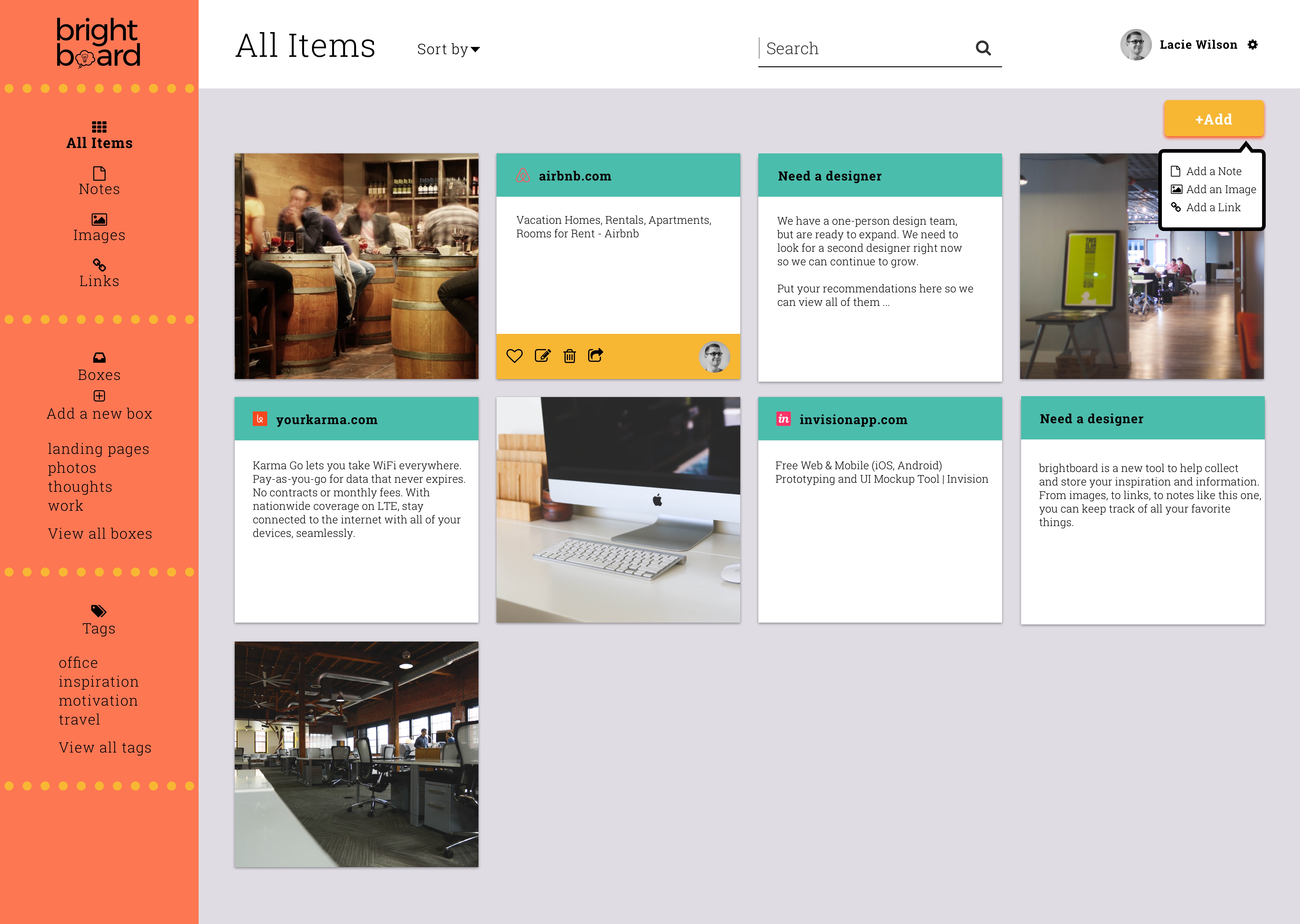Open the photos box
Viewport: 1300px width, 924px height.
click(x=72, y=468)
